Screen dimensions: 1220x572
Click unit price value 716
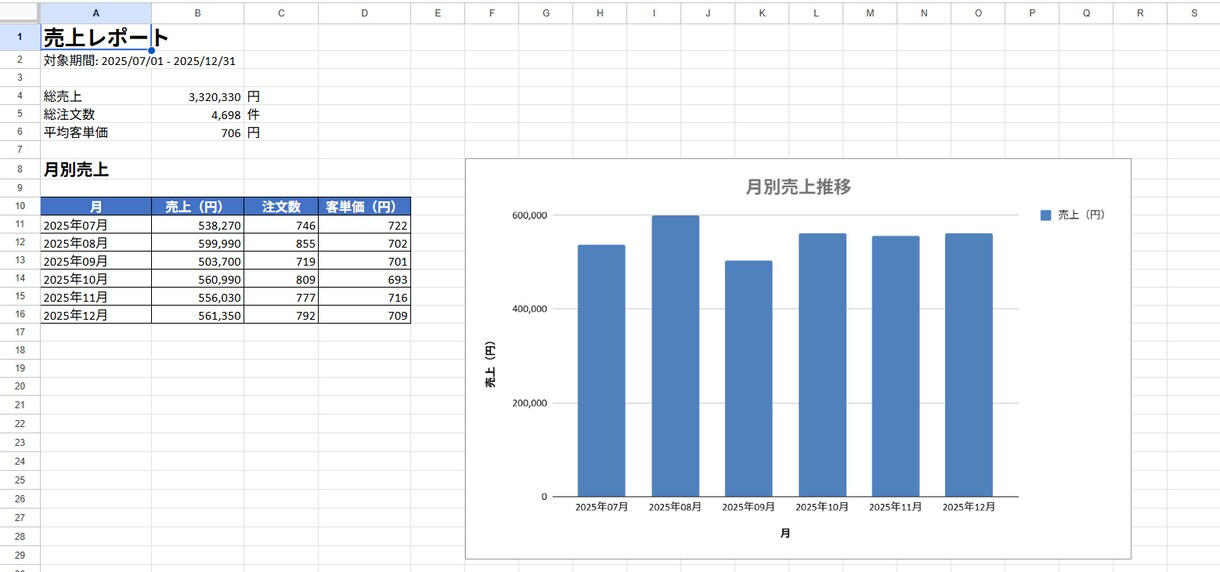point(364,298)
